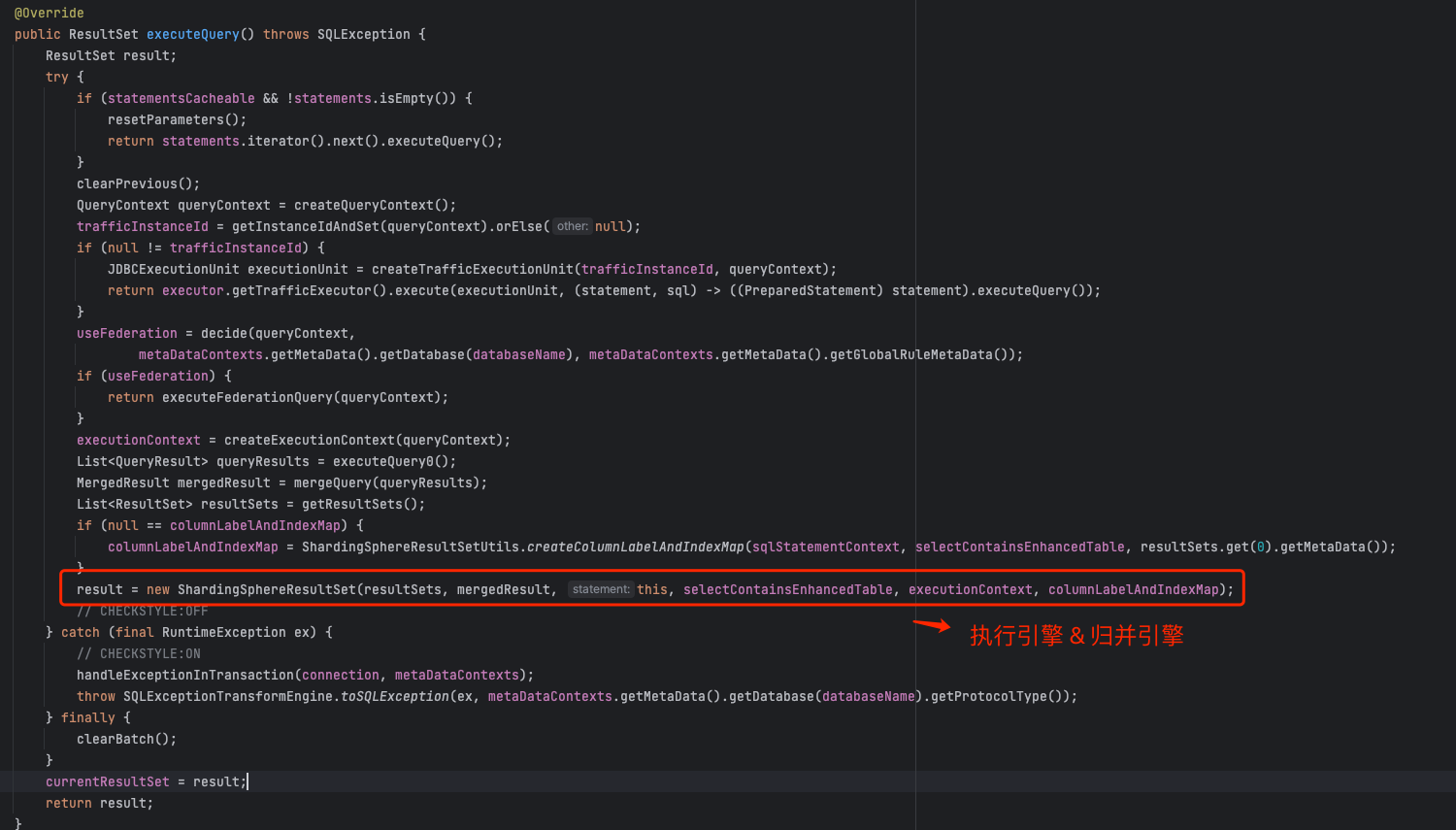Click SQLException in the throws clause
Image resolution: width=1456 pixels, height=830 pixels.
tap(363, 34)
